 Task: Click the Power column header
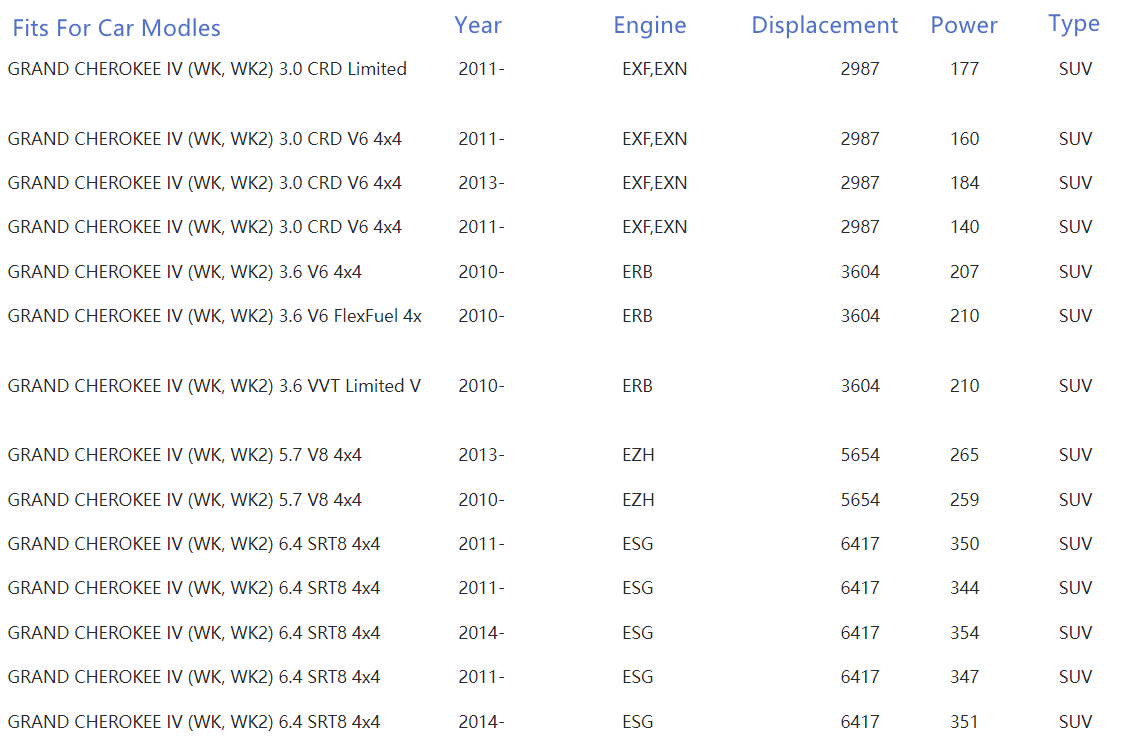(x=964, y=25)
